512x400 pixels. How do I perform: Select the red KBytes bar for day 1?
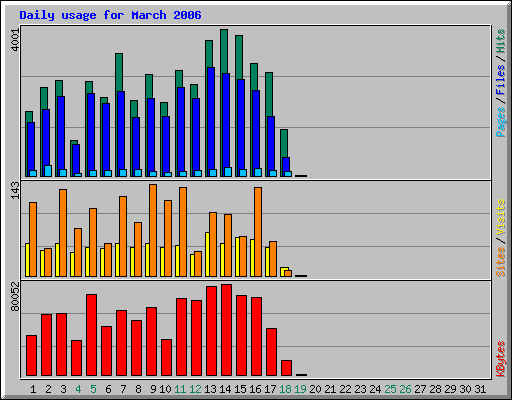pos(31,356)
